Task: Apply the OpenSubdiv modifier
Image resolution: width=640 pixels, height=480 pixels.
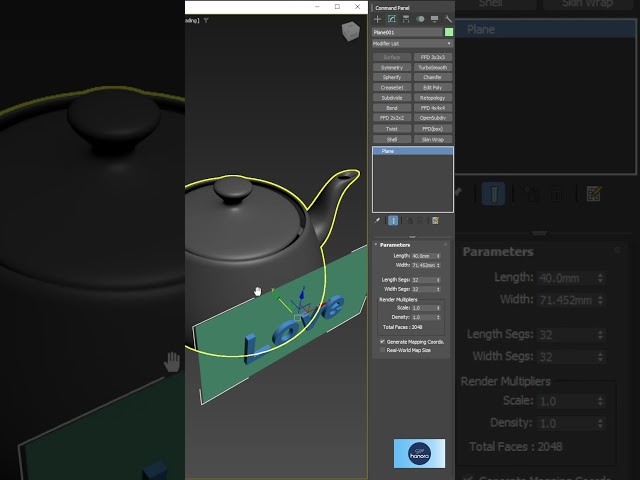Action: click(x=433, y=118)
